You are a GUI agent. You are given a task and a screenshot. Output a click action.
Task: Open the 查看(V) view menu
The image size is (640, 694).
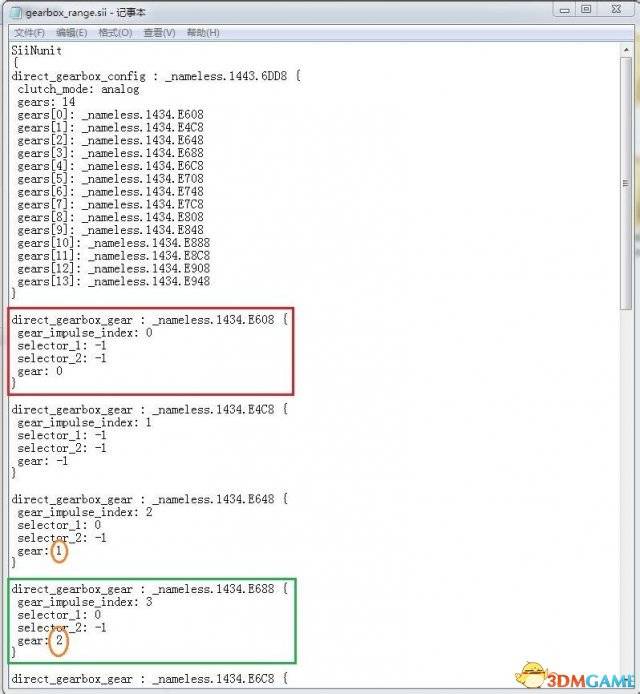tap(158, 33)
